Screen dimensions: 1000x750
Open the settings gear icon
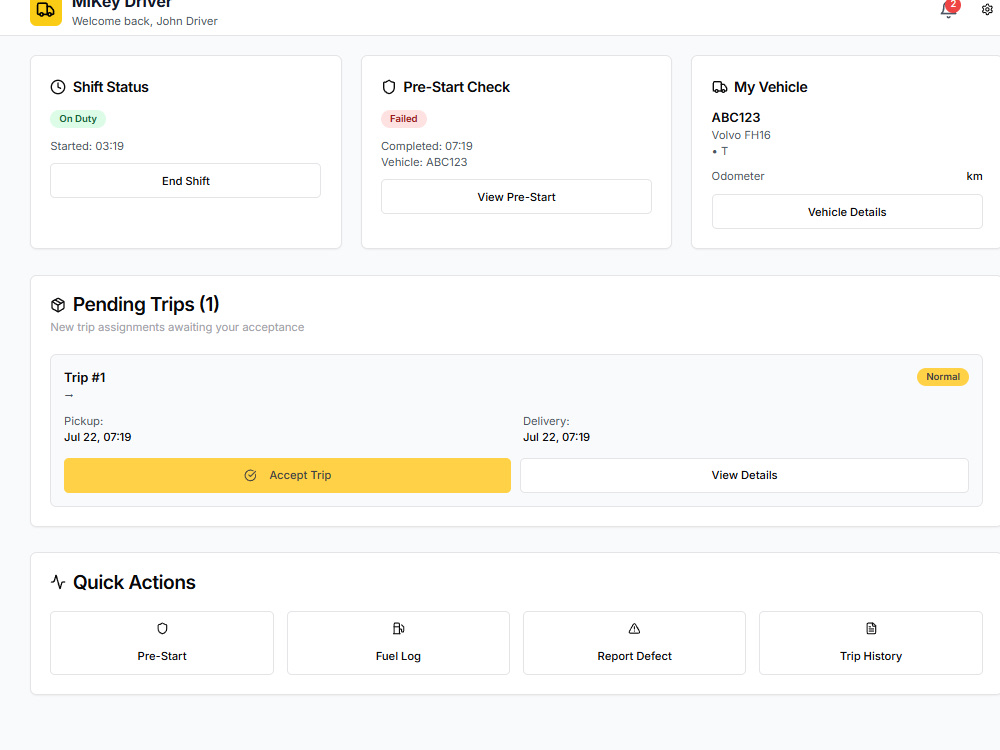coord(987,10)
